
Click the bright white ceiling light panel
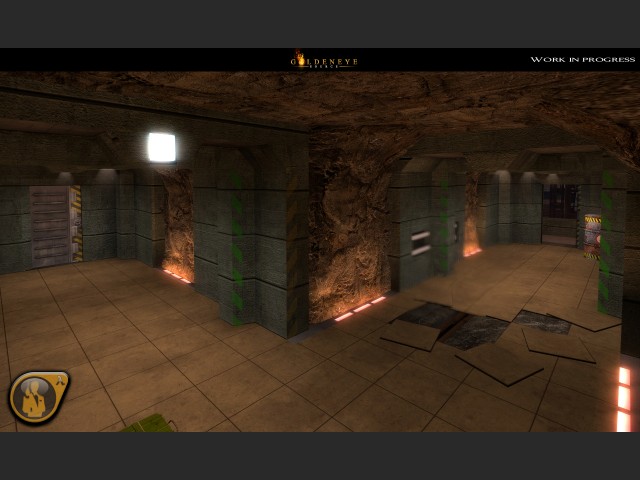point(162,147)
